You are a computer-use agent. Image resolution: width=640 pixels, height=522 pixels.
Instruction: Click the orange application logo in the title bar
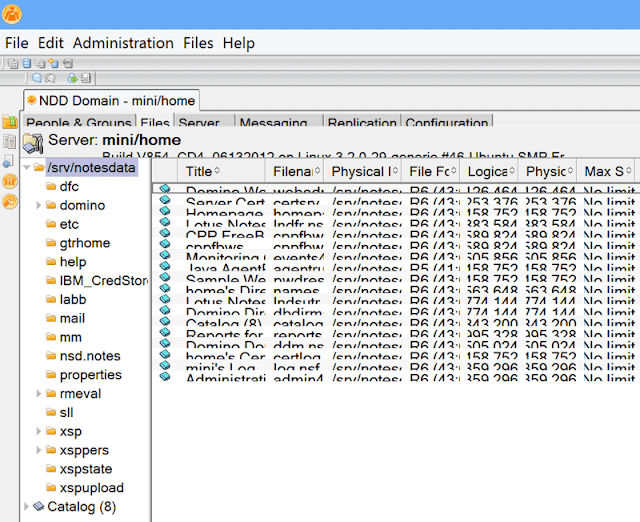pos(12,14)
